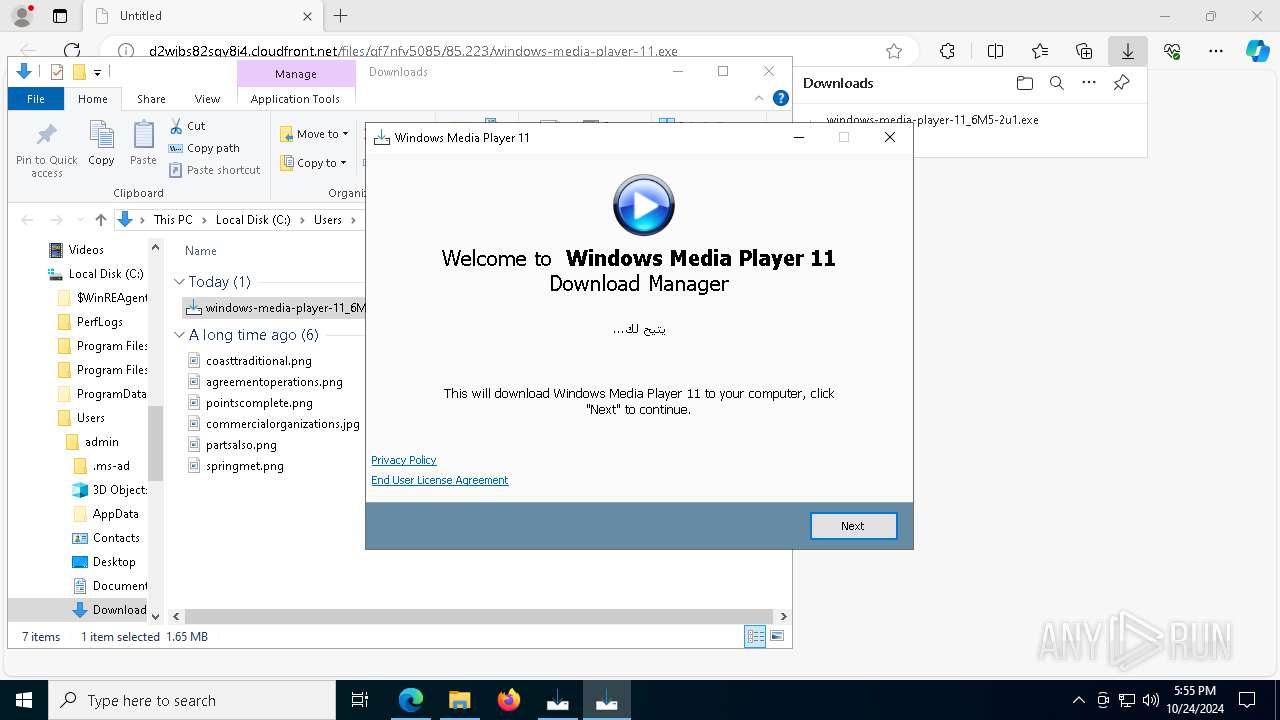Open the Customize Quick Access Toolbar dropdown
This screenshot has width=1280, height=720.
[97, 72]
